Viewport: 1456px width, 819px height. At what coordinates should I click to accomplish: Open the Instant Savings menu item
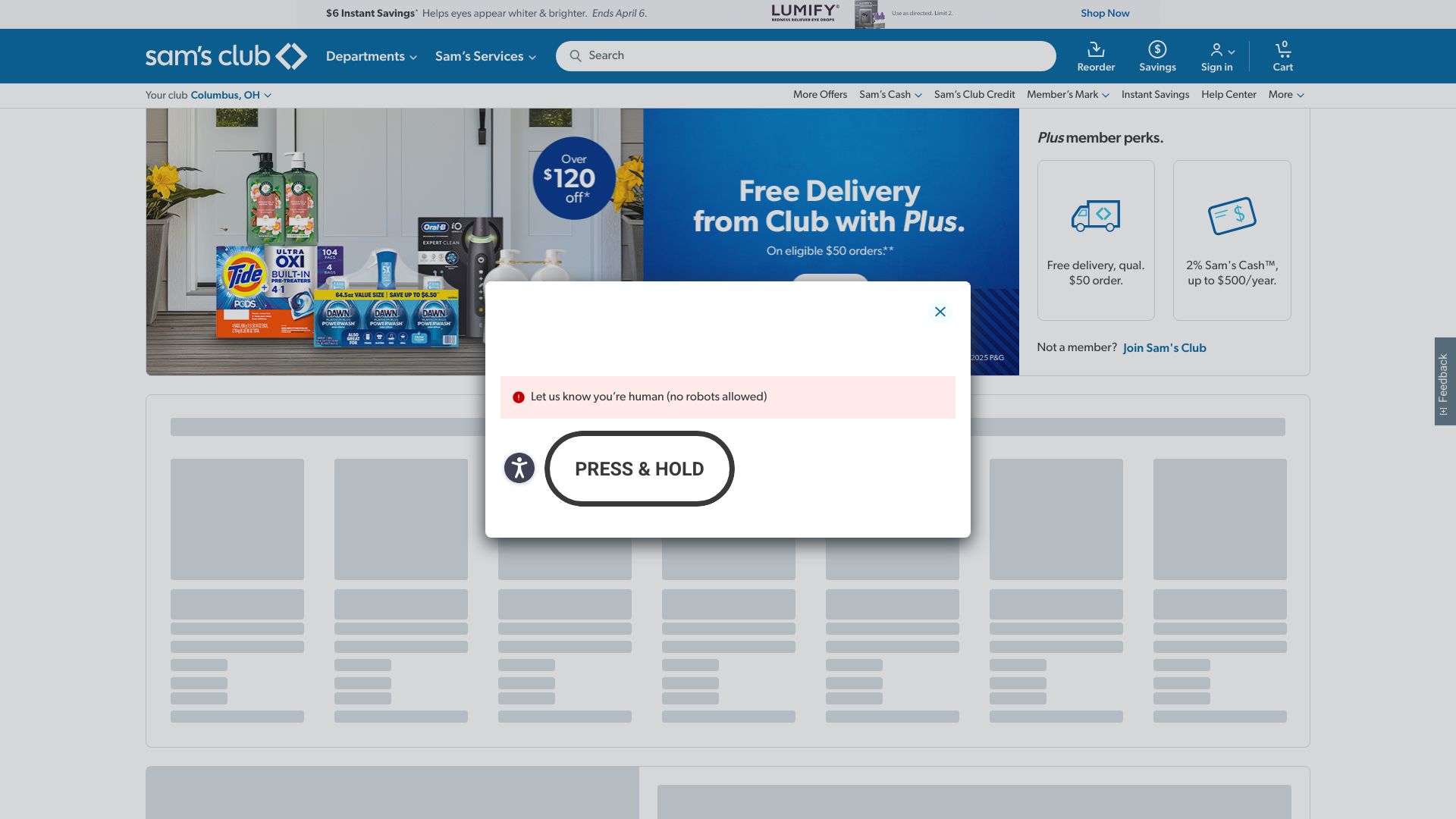pos(1155,95)
